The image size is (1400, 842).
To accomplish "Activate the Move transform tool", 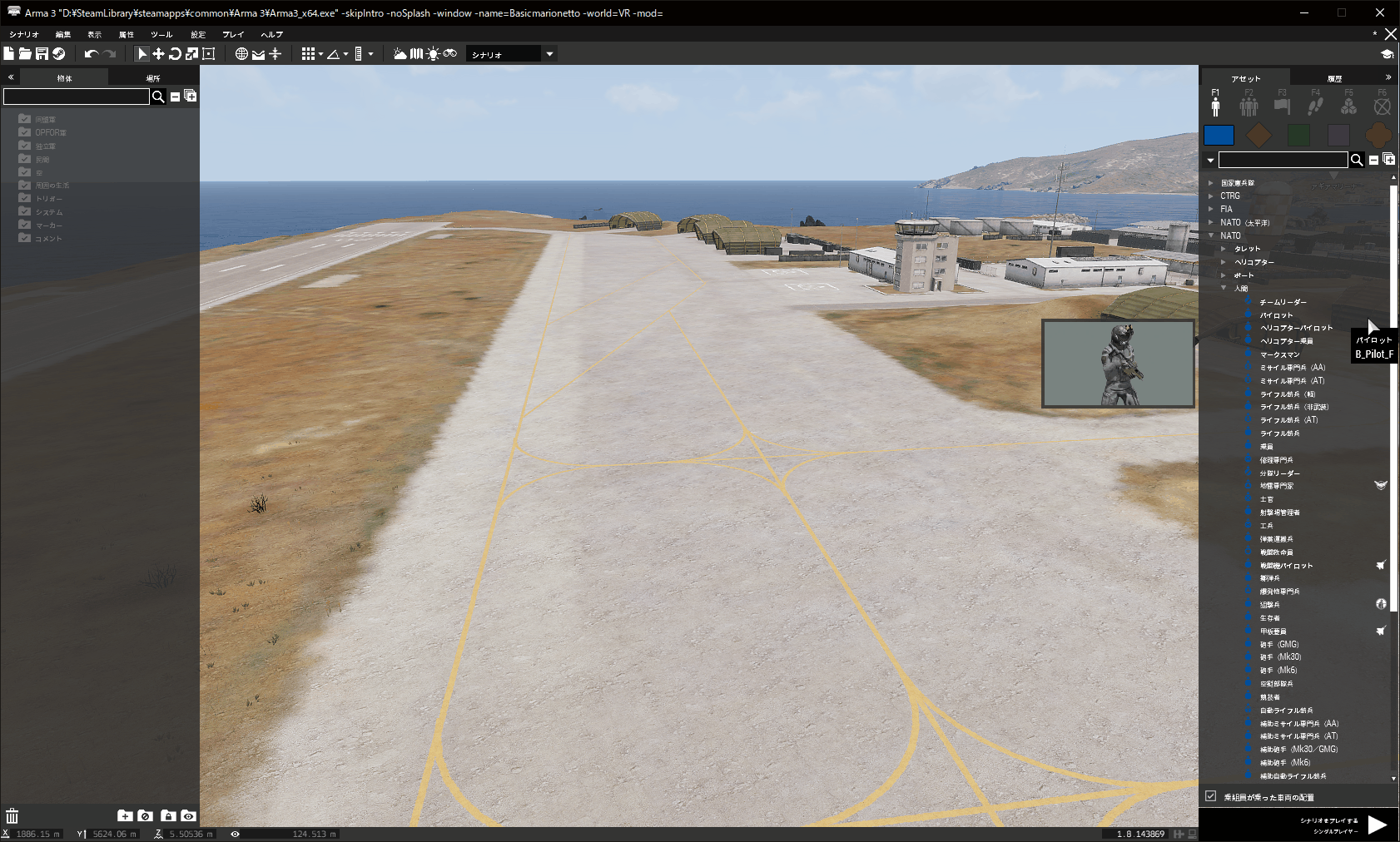I will click(x=158, y=53).
